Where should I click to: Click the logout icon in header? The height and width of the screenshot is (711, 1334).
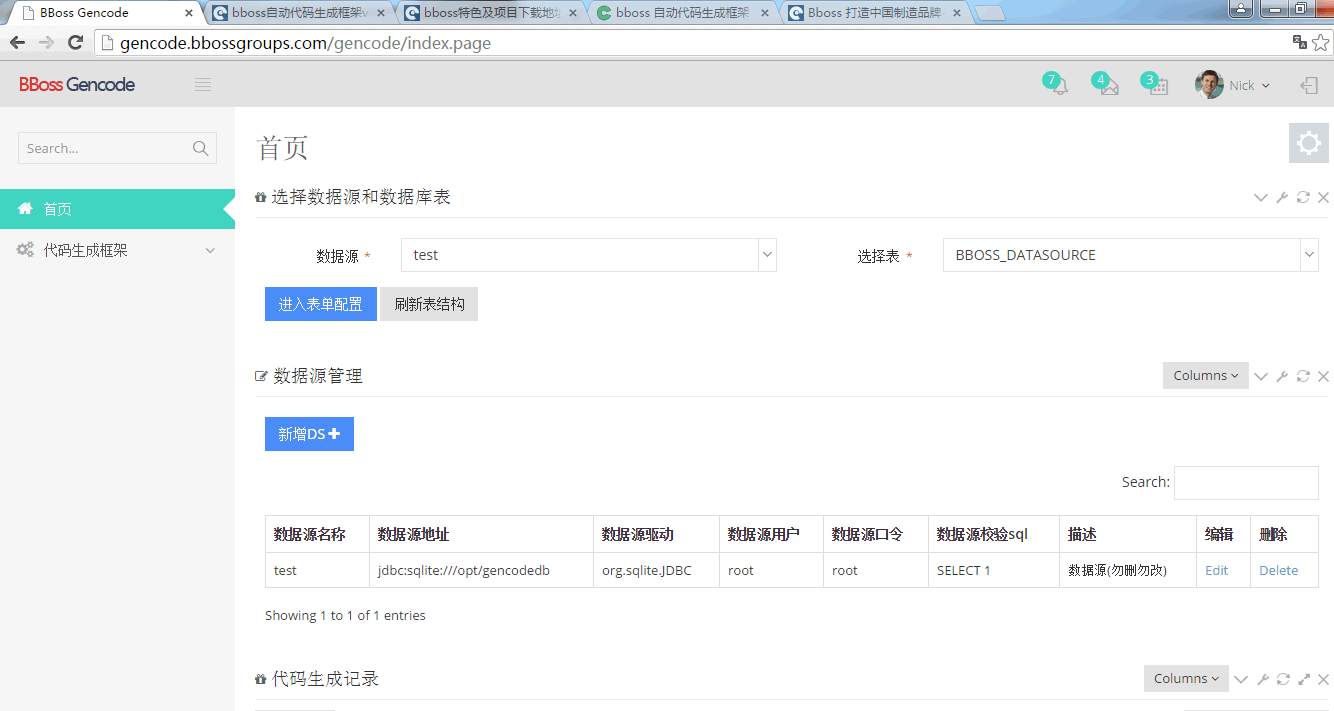[1308, 86]
